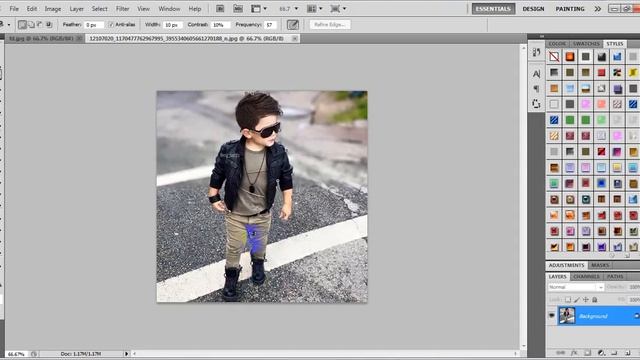This screenshot has height=360, width=640.
Task: Open the File menu
Action: coord(14,9)
